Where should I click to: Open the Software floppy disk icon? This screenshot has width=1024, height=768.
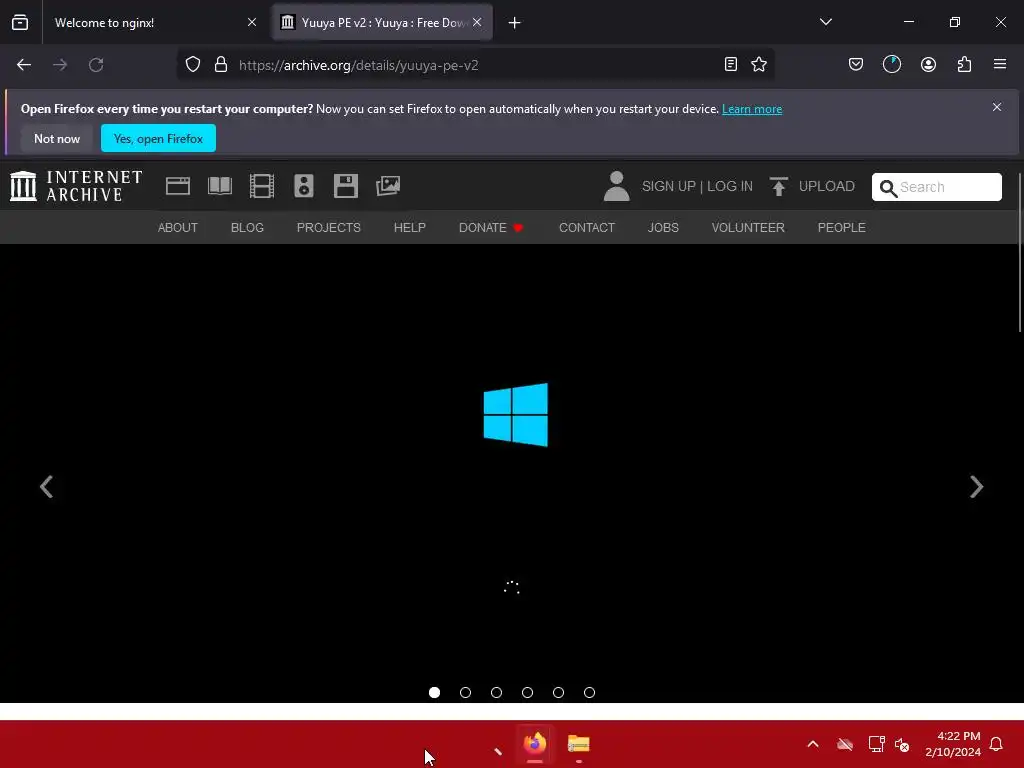pos(345,186)
